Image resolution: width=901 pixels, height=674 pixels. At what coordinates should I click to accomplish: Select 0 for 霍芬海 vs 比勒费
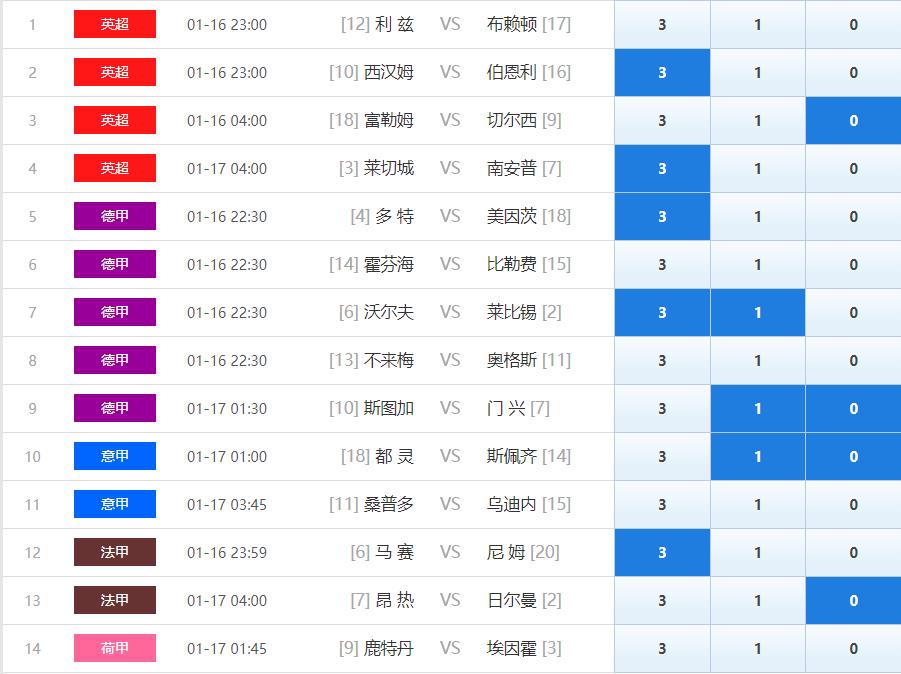(853, 264)
